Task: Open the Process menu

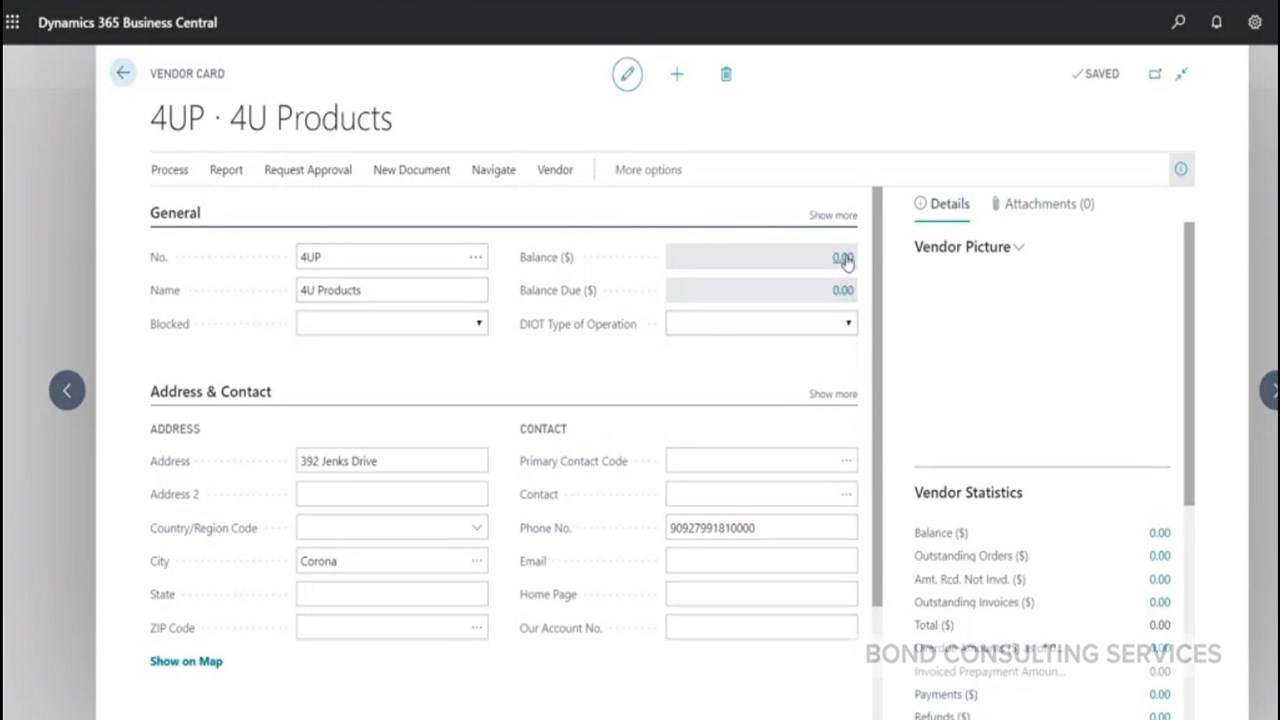Action: tap(169, 170)
